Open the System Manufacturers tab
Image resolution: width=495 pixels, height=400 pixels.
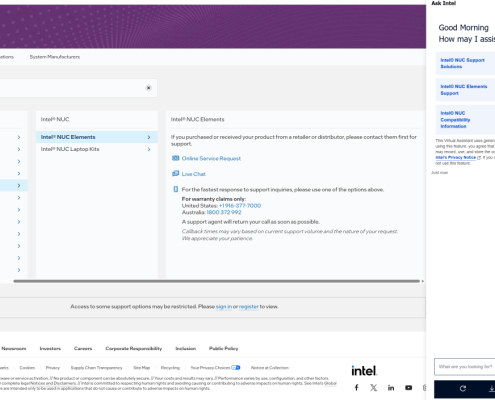55,57
